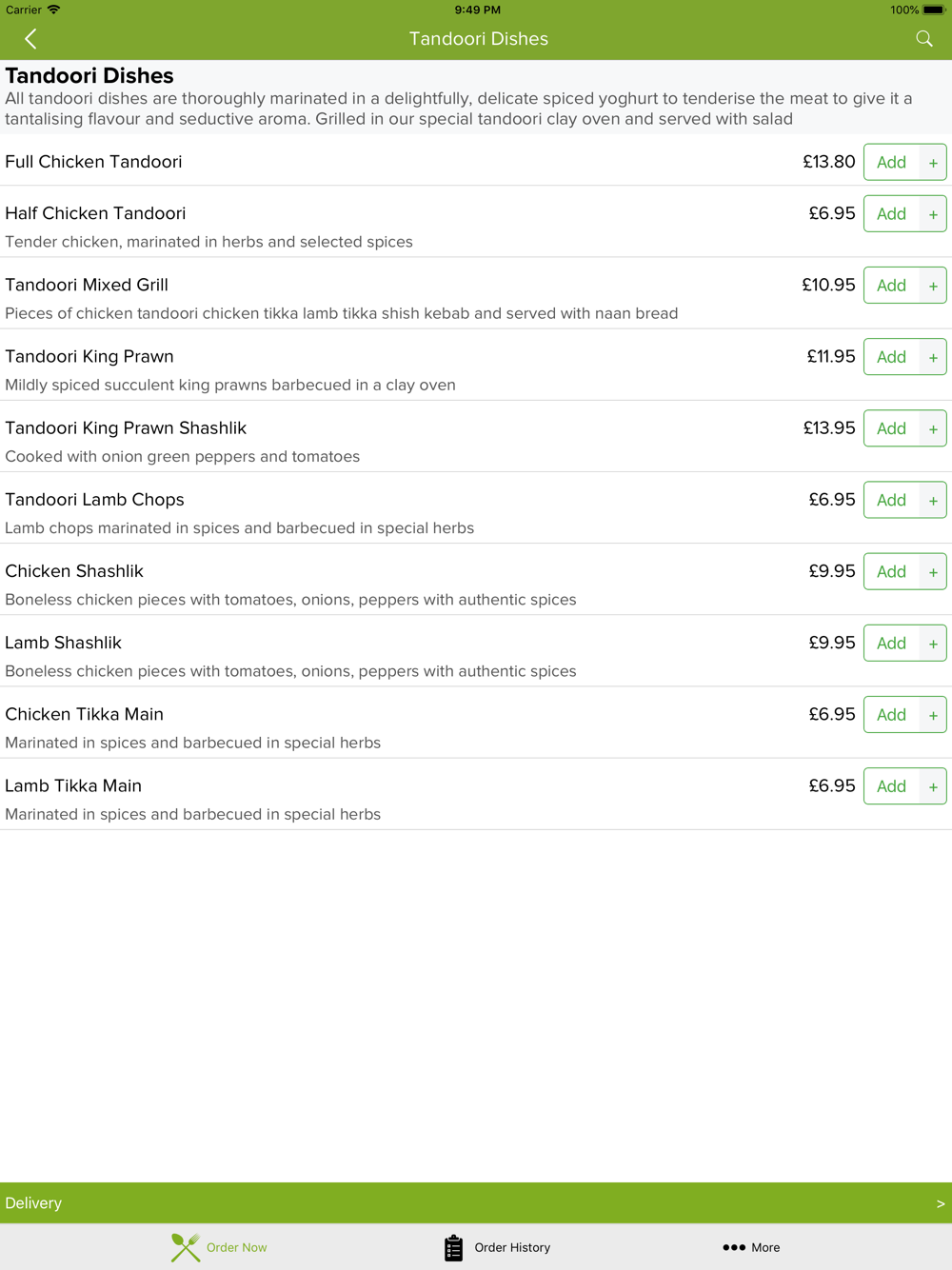Add Chicken Tikka Main to order
Image resolution: width=952 pixels, height=1270 pixels.
tap(891, 715)
